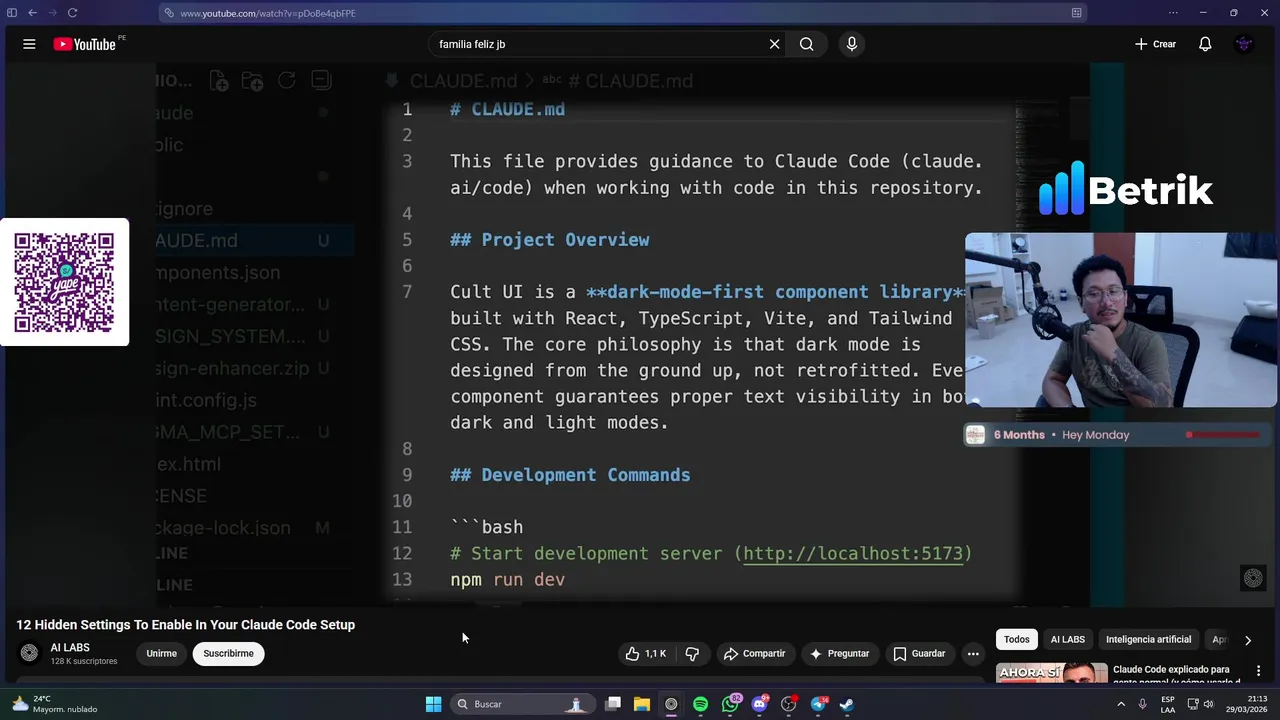Open the Windows Start menu
1280x720 pixels.
coord(433,704)
